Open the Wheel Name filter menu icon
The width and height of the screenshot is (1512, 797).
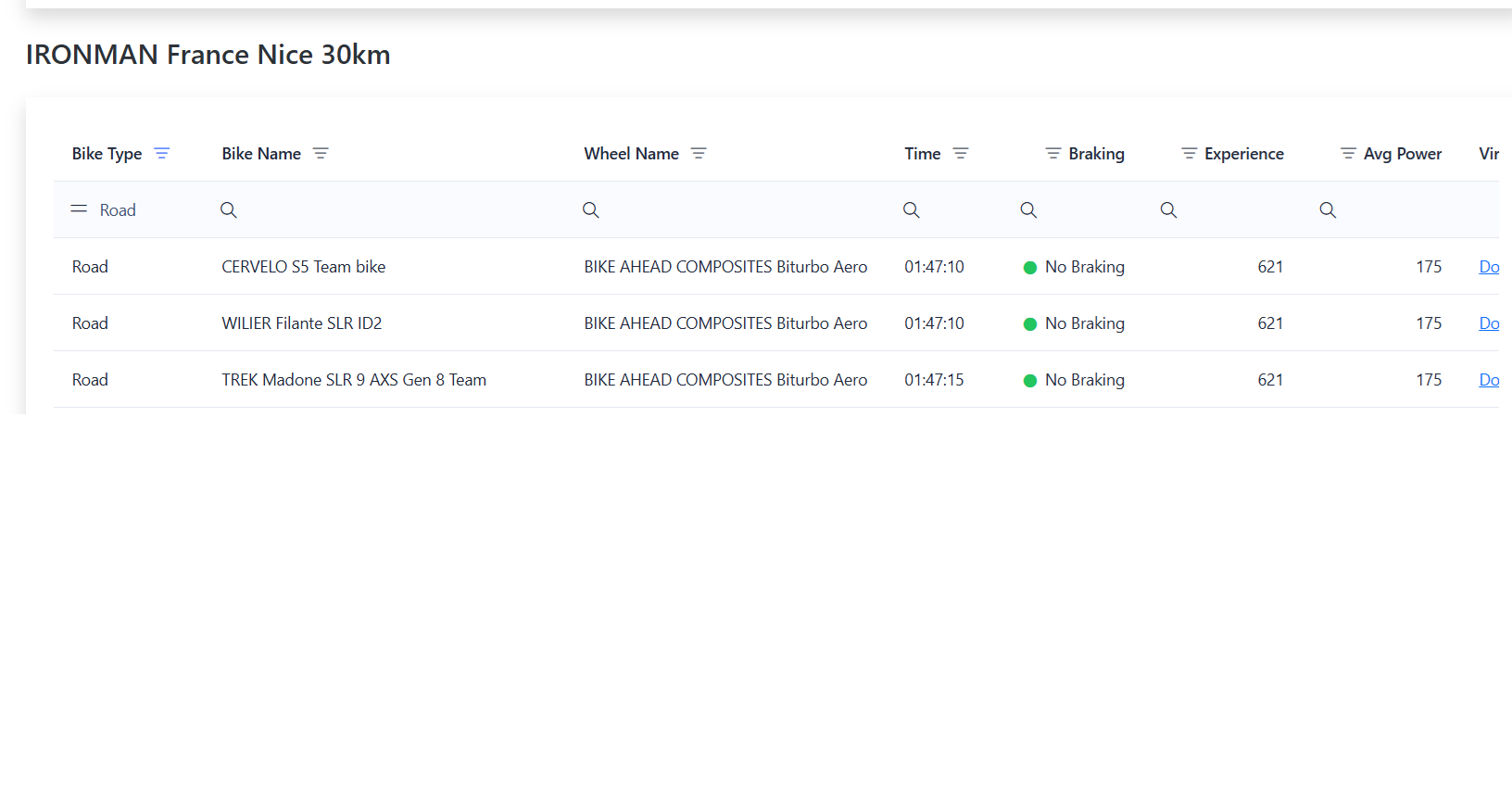pyautogui.click(x=699, y=154)
